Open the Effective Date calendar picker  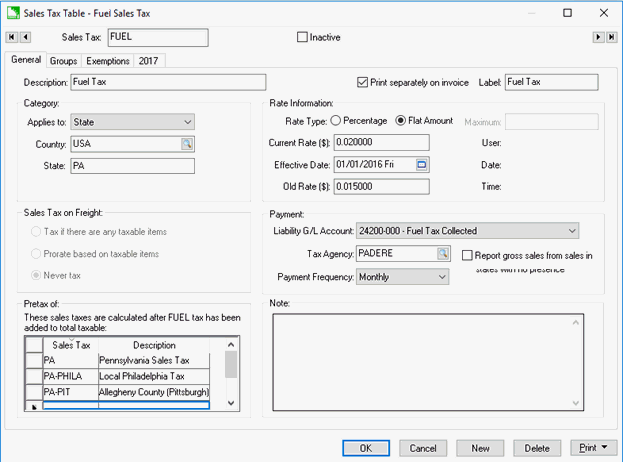coord(421,165)
